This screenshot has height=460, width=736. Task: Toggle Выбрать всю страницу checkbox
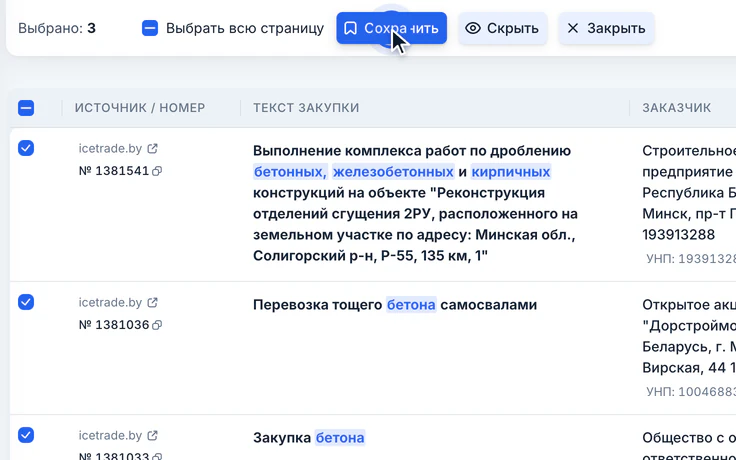(x=150, y=28)
